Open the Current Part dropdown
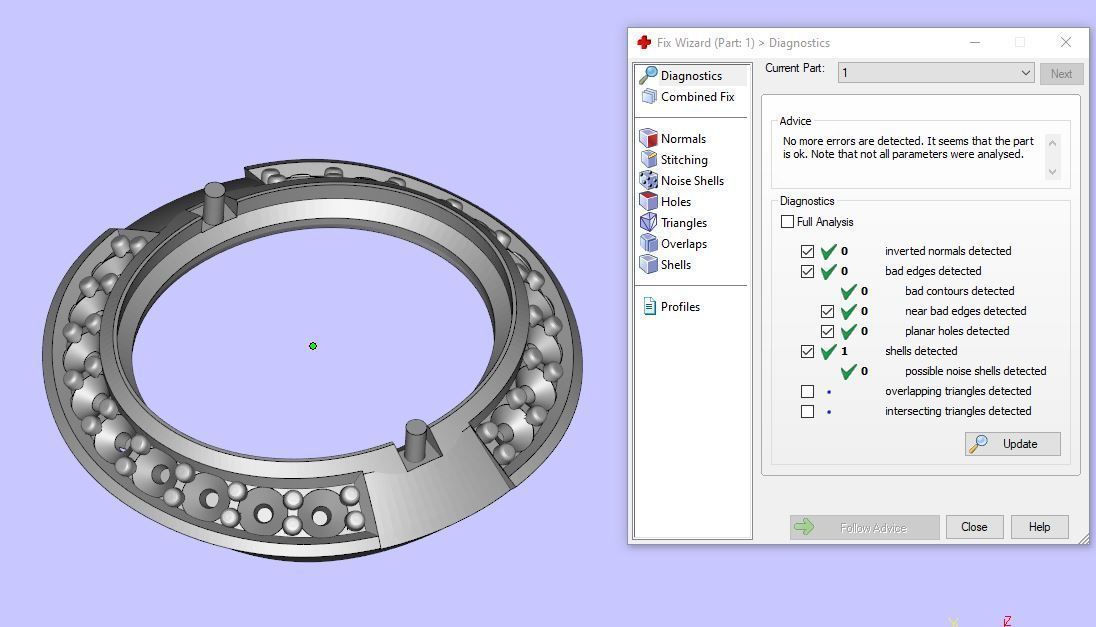This screenshot has width=1096, height=627. coord(936,73)
